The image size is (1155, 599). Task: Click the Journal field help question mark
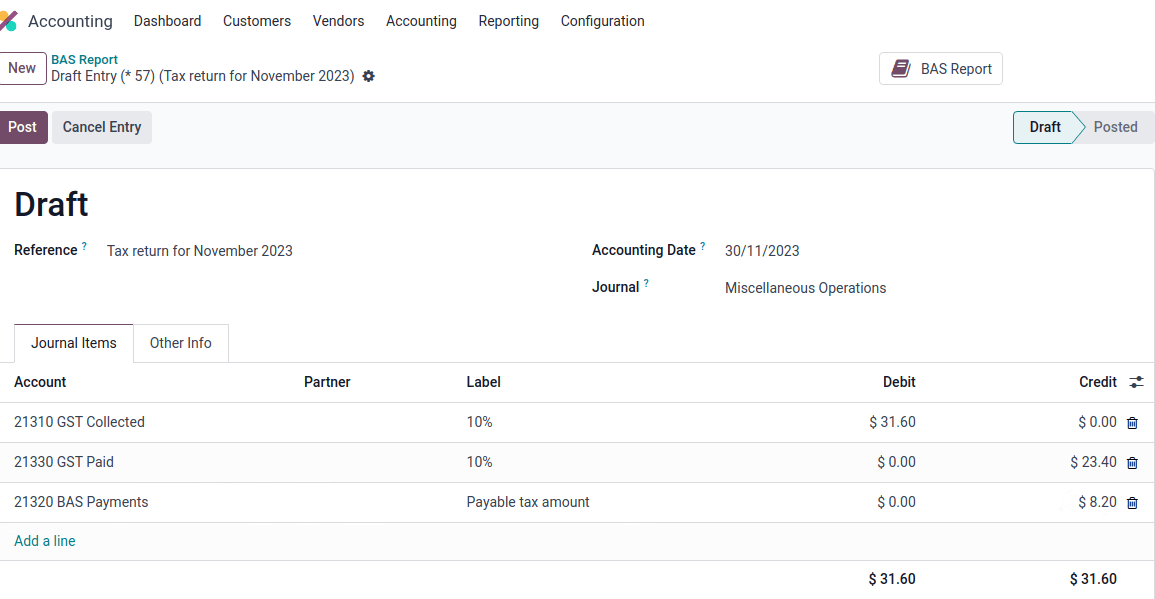pyautogui.click(x=647, y=281)
